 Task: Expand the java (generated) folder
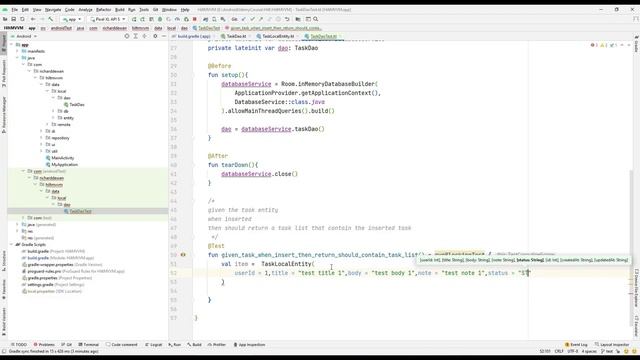click(18, 224)
